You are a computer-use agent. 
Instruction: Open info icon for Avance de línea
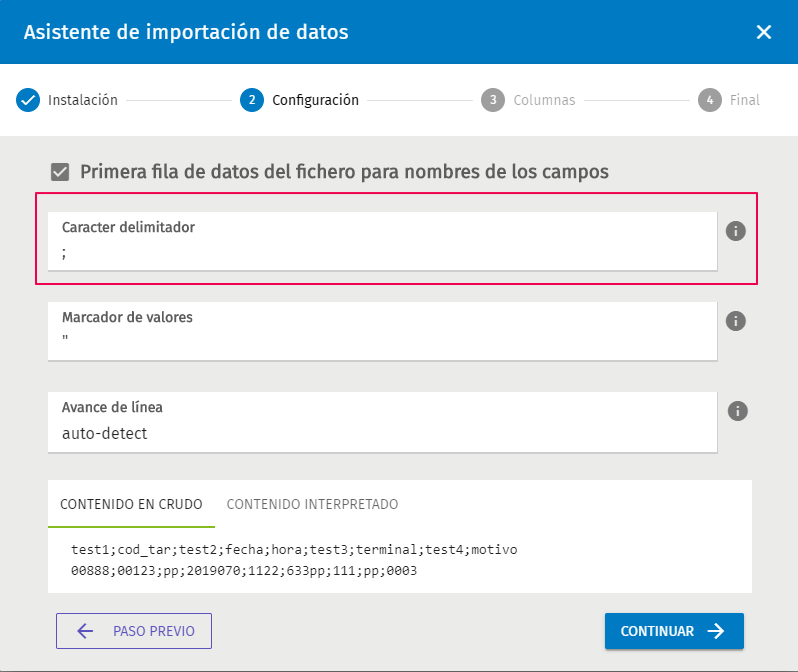pos(737,411)
